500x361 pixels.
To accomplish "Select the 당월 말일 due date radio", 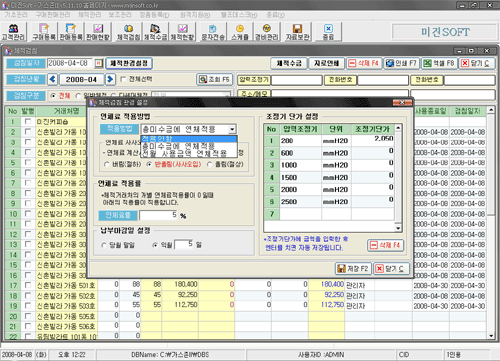I will [104, 245].
